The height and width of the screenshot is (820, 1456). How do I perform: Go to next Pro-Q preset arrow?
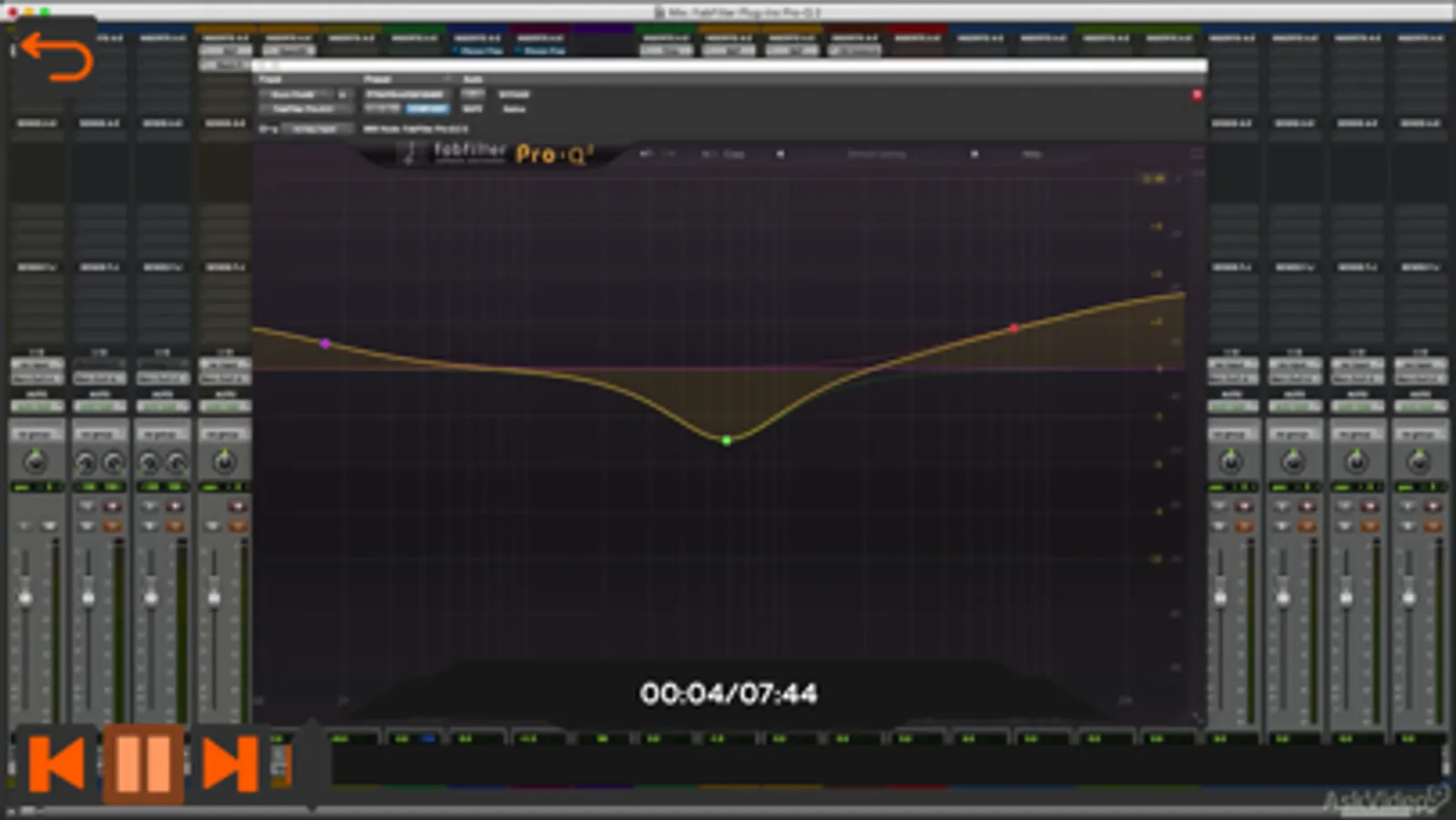click(974, 154)
